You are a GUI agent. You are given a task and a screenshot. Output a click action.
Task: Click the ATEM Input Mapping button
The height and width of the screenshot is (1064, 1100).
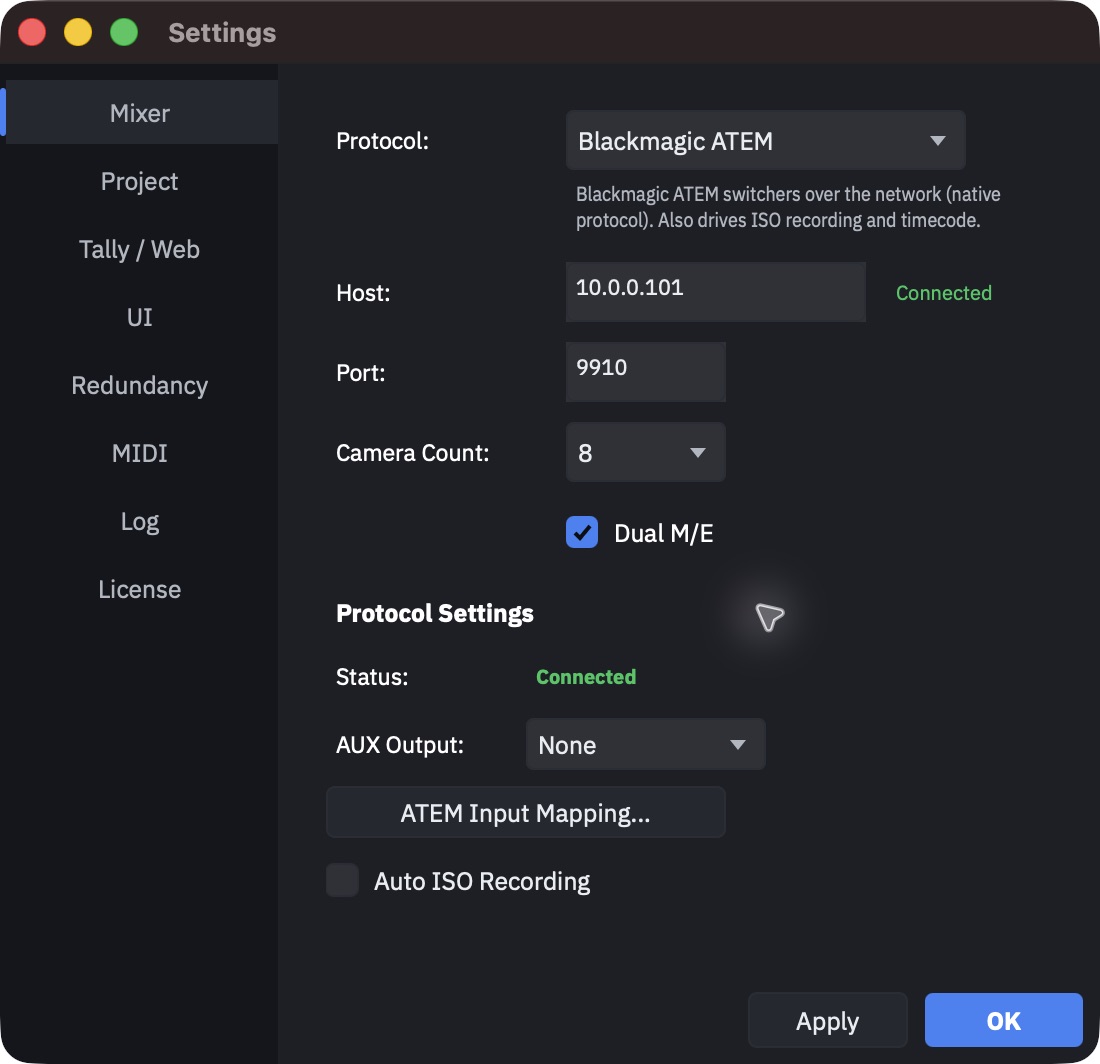click(x=525, y=812)
